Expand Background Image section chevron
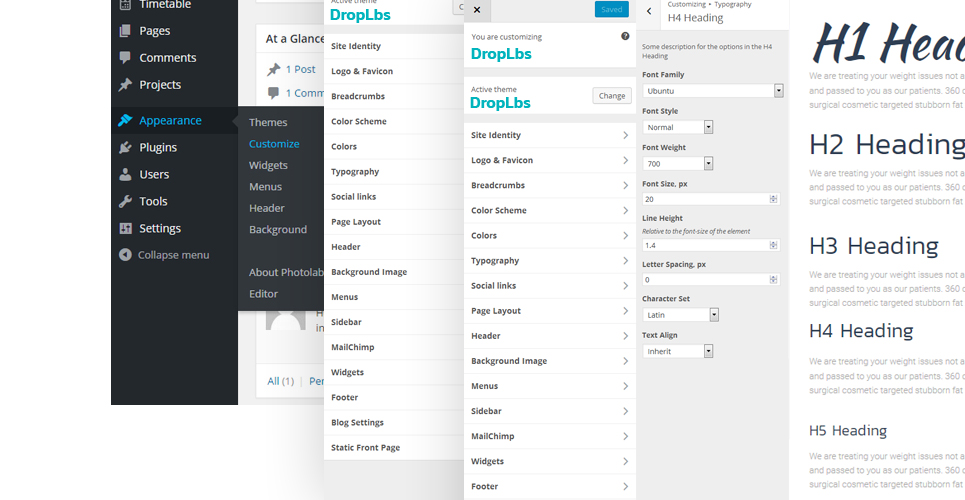 [x=625, y=361]
